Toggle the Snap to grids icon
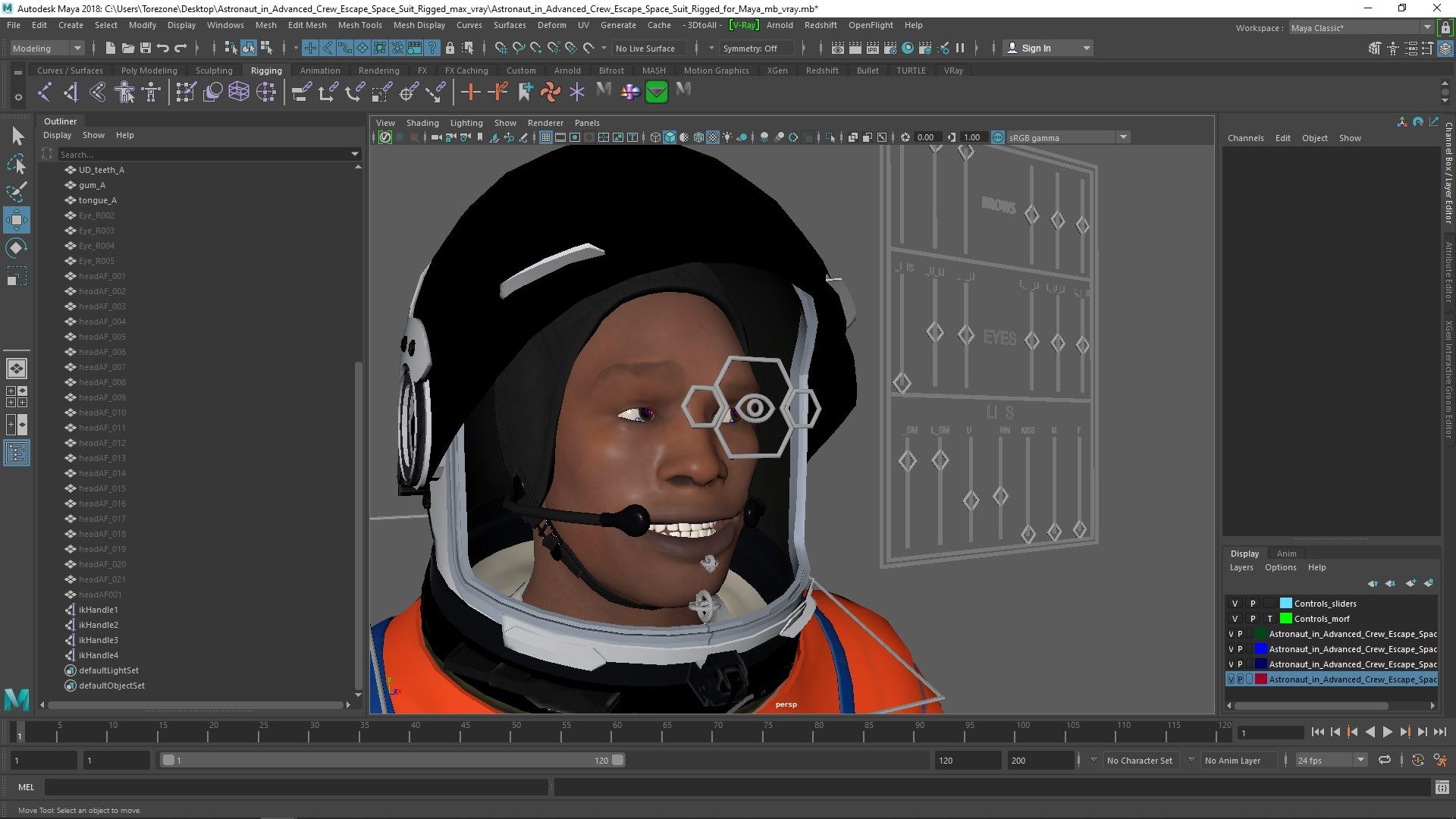This screenshot has width=1456, height=819. (500, 48)
